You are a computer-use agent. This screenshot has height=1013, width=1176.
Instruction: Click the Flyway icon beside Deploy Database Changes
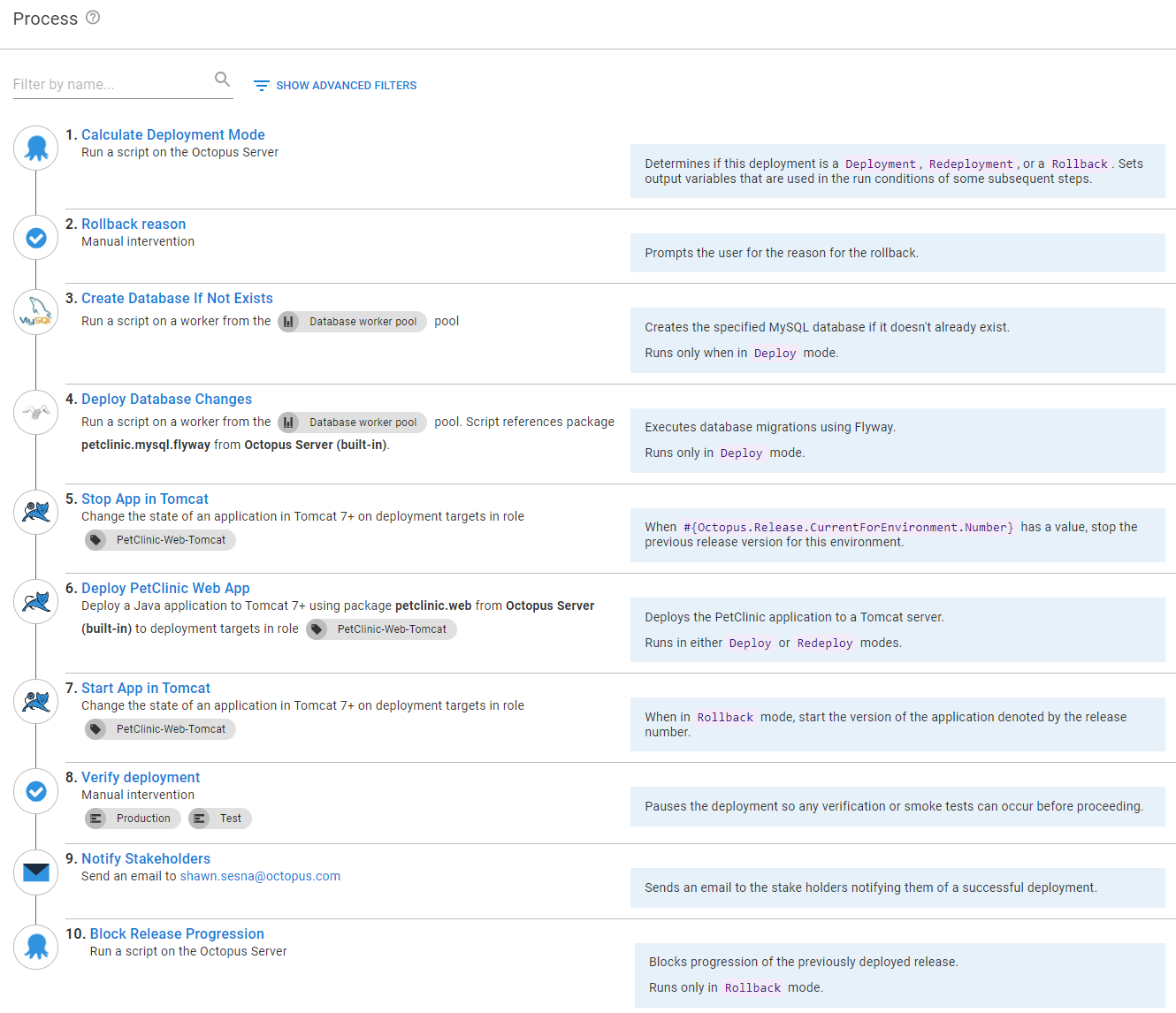(x=35, y=412)
